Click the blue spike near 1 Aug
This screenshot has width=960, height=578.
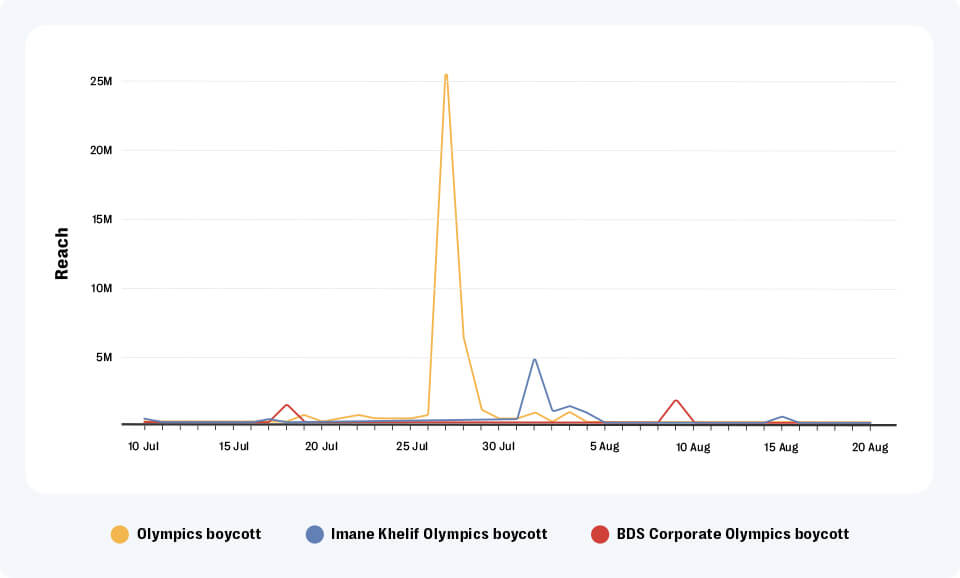click(x=536, y=357)
